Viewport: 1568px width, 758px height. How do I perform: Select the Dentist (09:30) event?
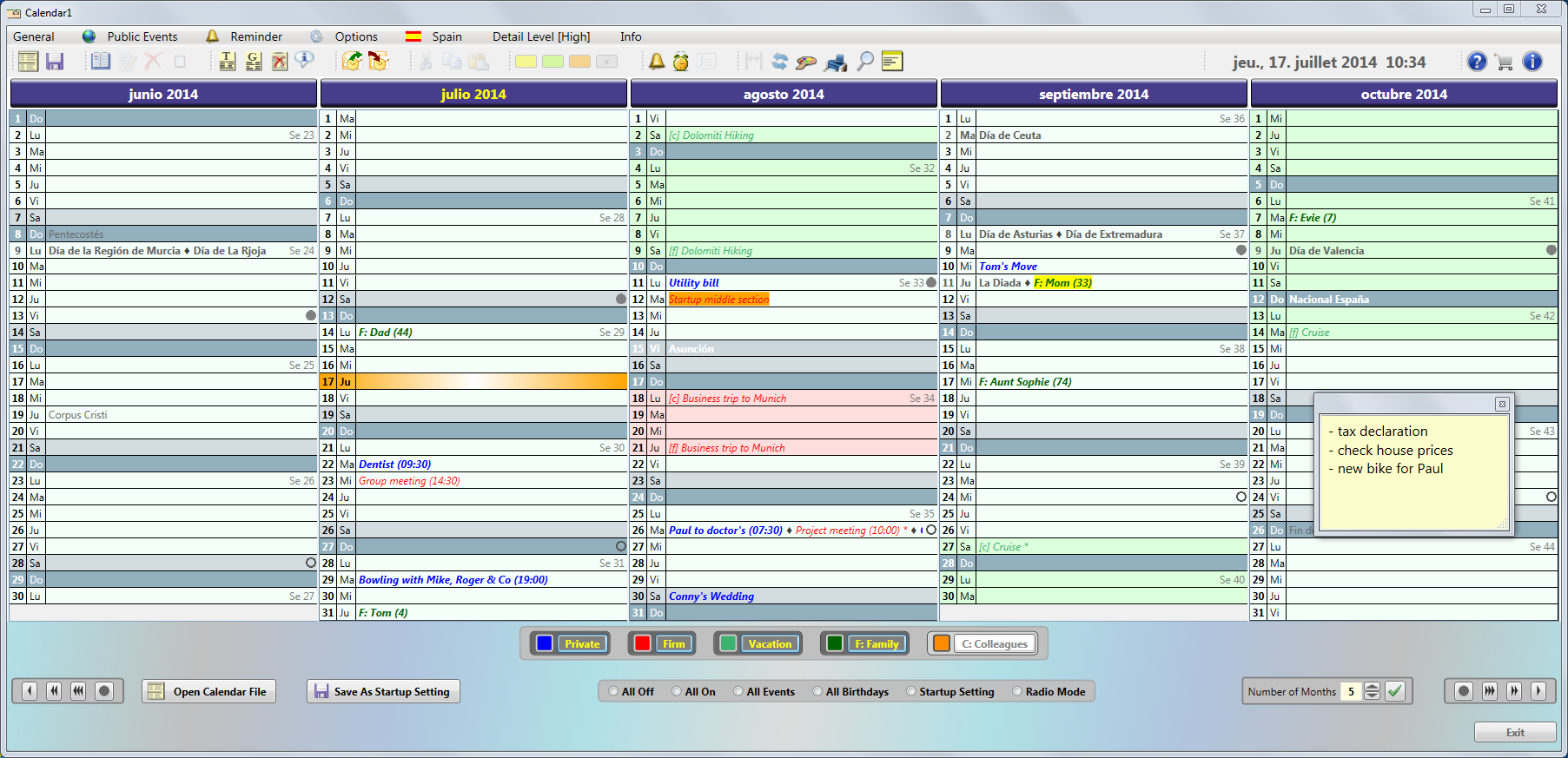coord(394,465)
